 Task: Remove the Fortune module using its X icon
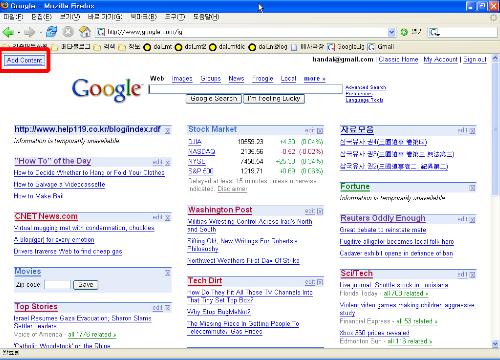tap(472, 188)
